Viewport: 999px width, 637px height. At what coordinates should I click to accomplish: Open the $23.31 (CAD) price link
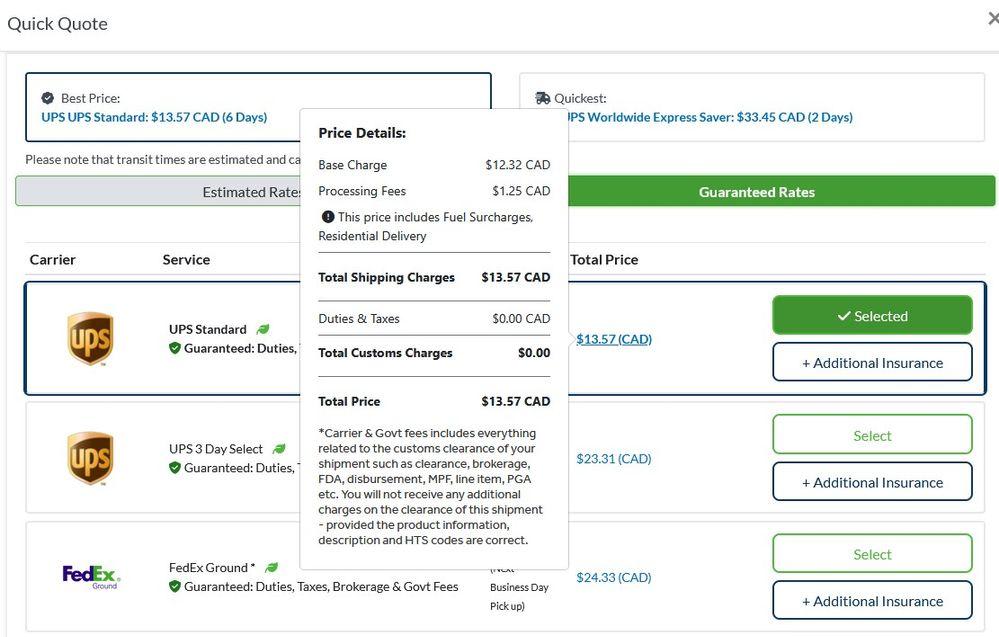click(614, 459)
